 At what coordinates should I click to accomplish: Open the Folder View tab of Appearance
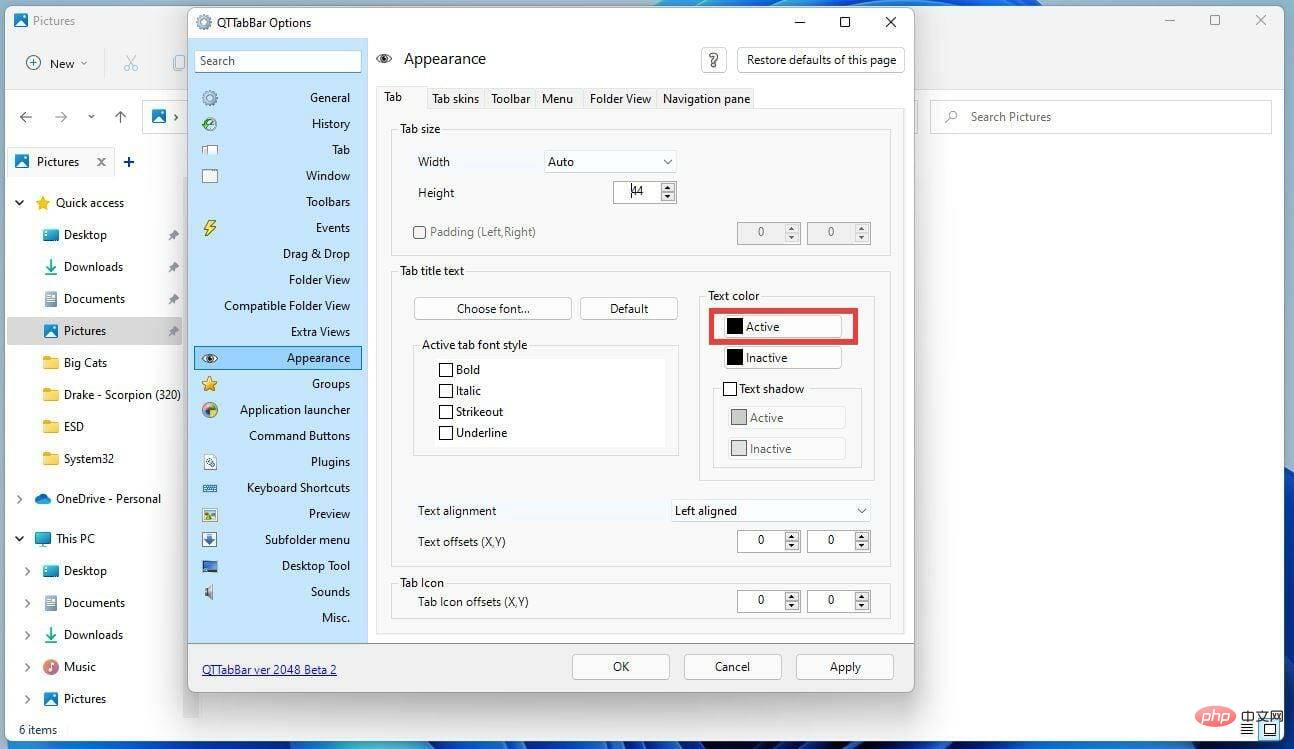(x=620, y=99)
